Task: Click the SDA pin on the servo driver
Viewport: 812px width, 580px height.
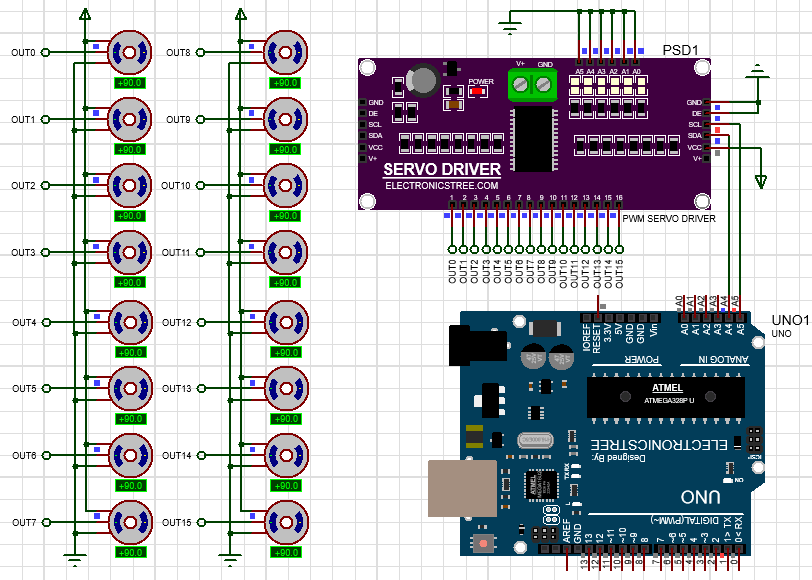Action: pos(364,137)
